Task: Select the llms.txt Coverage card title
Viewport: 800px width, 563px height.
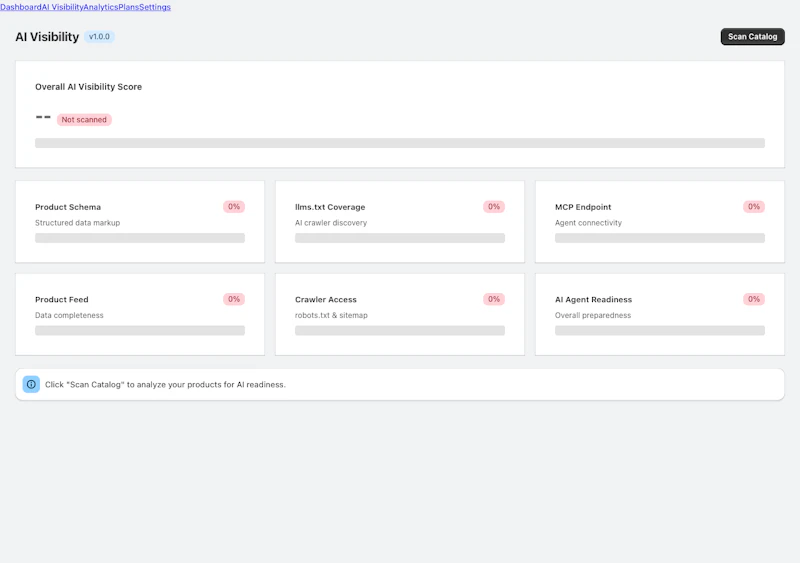Action: [330, 207]
